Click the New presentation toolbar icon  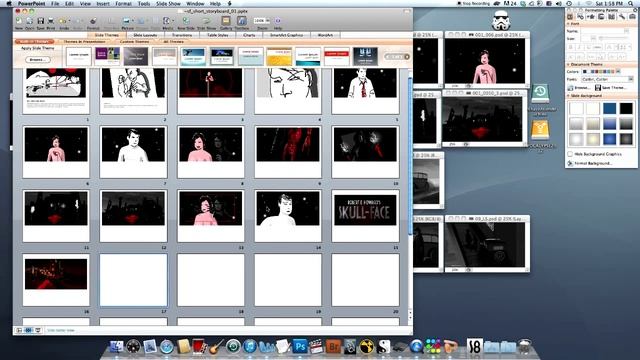tap(19, 21)
